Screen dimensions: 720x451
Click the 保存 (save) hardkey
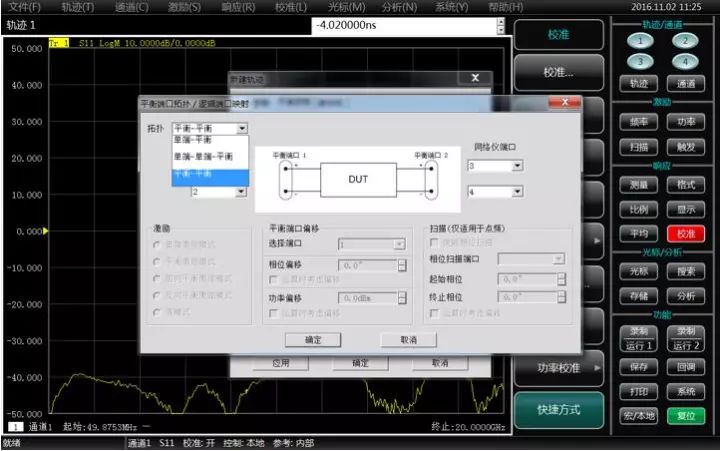[639, 367]
